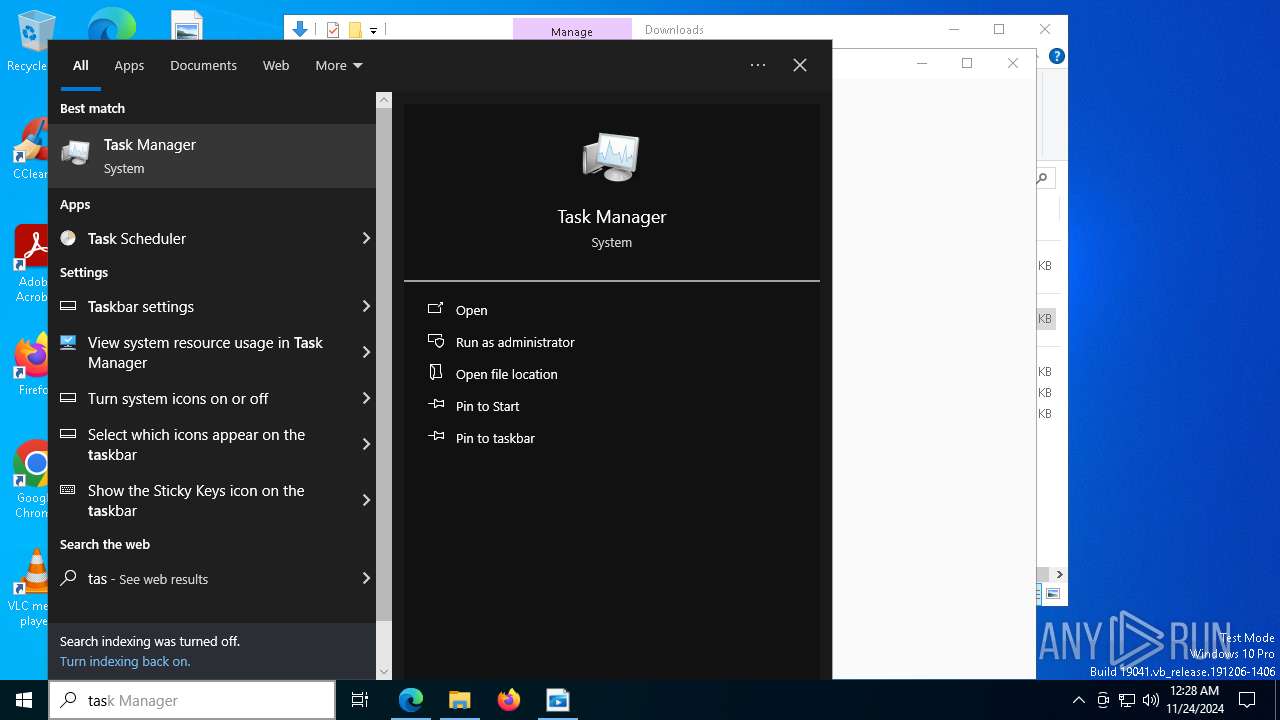Open the notification center icon
The width and height of the screenshot is (1280, 720).
coord(1247,700)
